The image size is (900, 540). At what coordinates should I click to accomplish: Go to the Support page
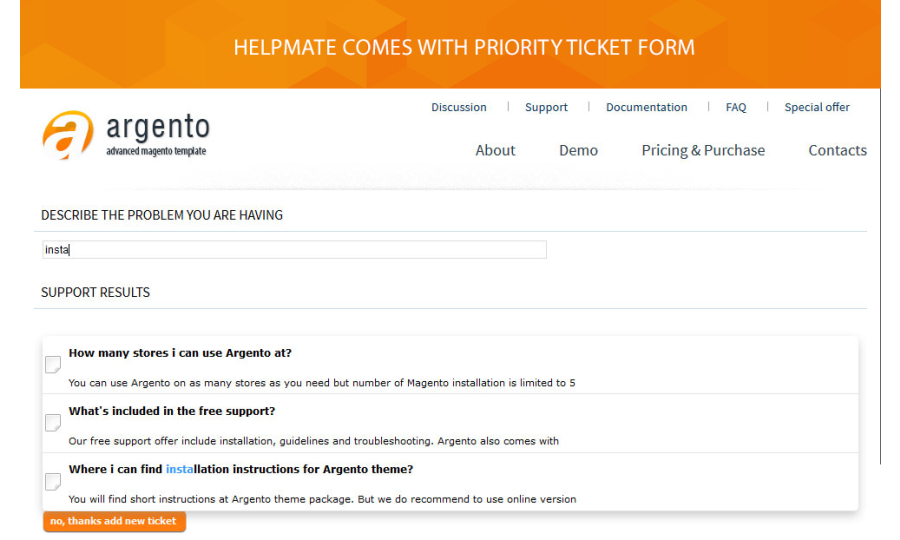click(546, 107)
